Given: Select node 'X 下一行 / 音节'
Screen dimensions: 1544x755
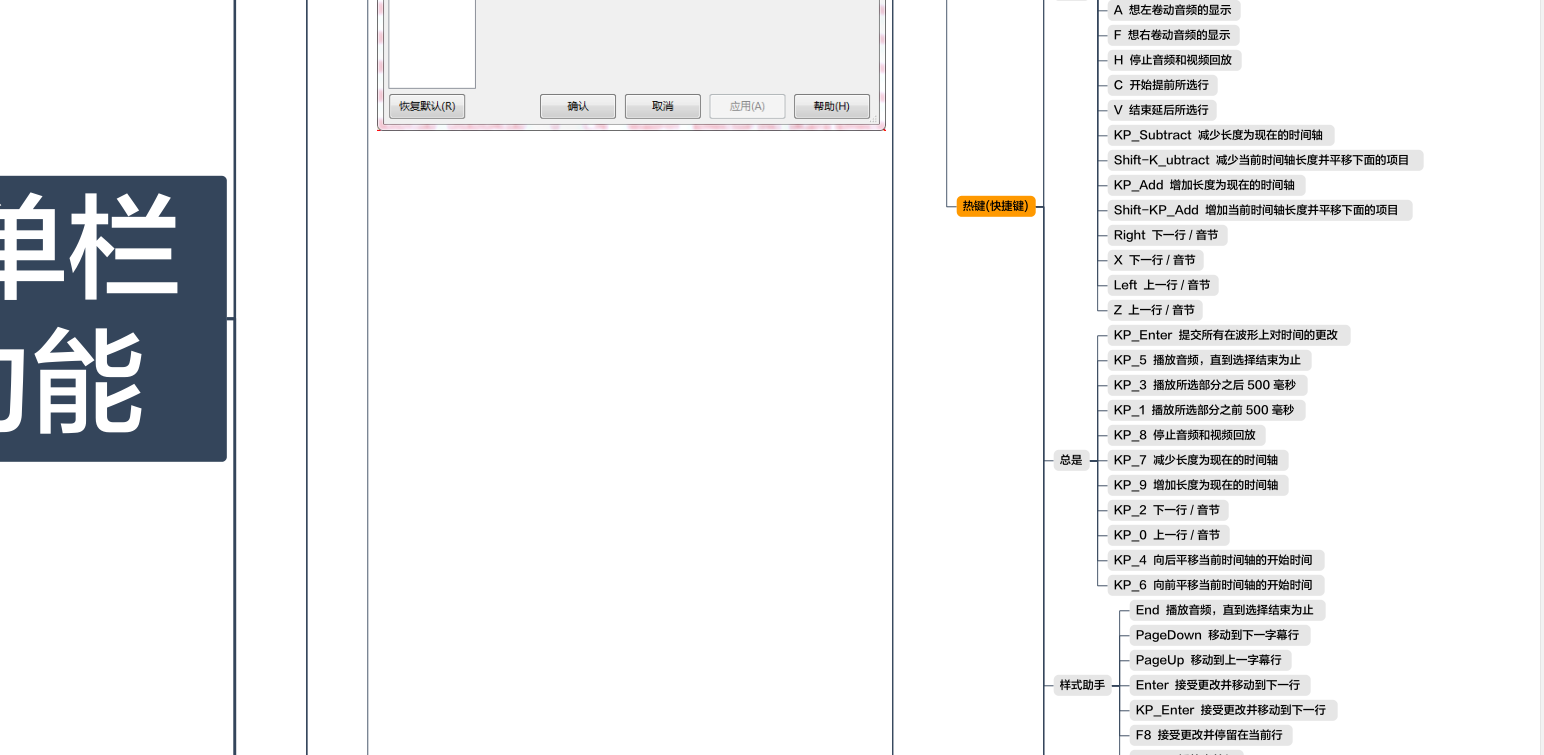Looking at the screenshot, I should click(1155, 260).
